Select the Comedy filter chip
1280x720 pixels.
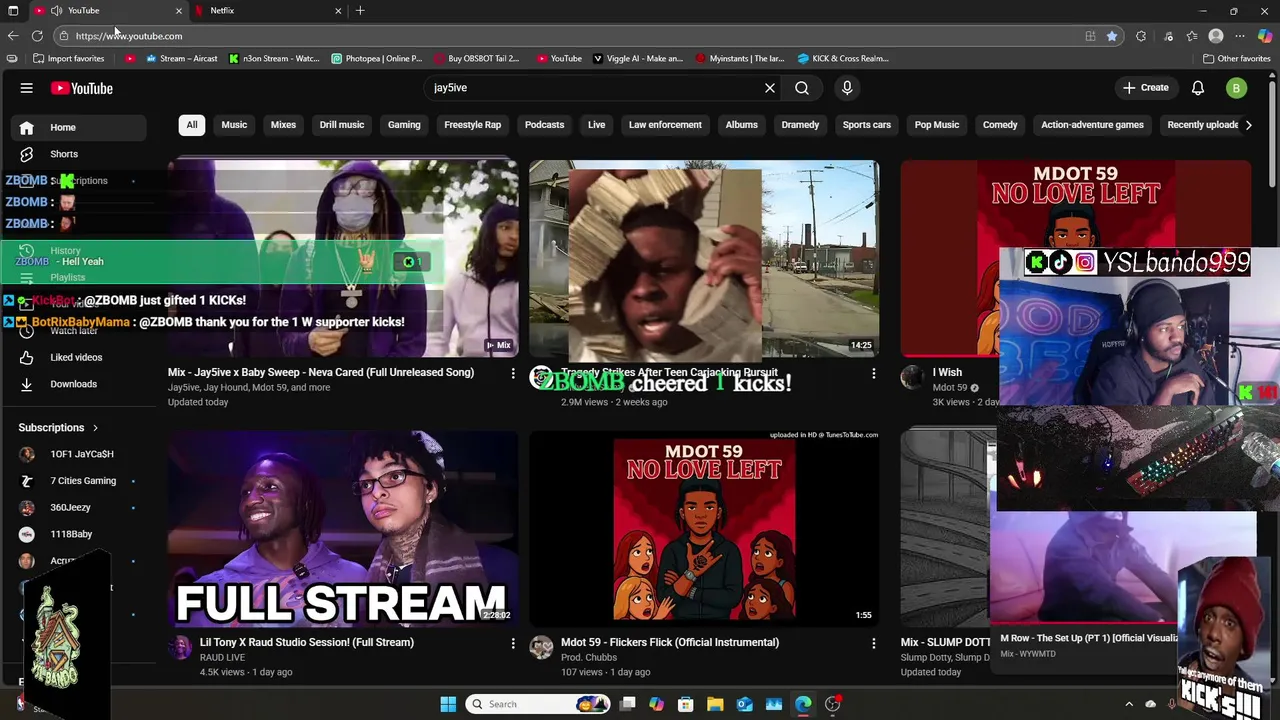1000,125
